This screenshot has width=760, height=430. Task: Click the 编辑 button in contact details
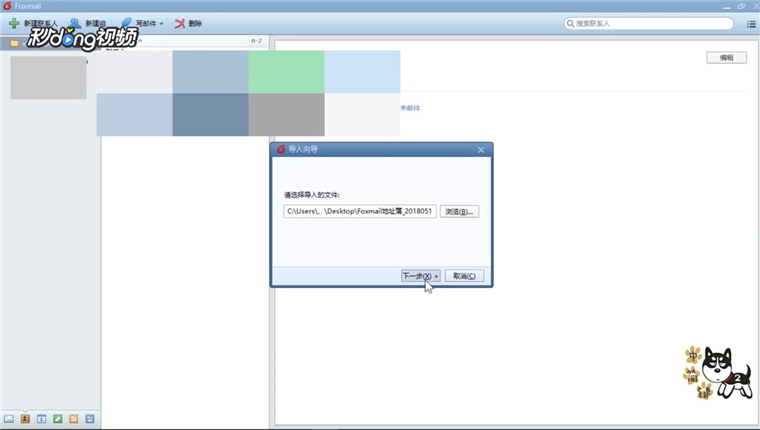(726, 58)
